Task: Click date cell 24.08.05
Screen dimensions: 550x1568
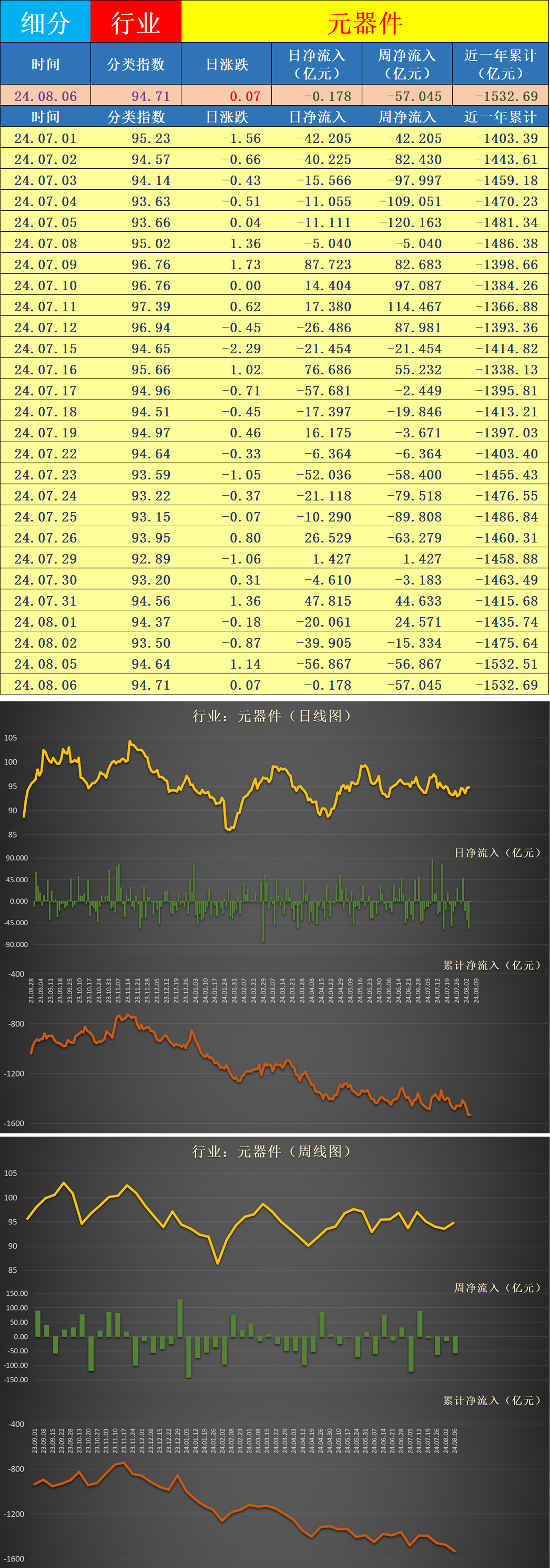Action: coord(46,663)
